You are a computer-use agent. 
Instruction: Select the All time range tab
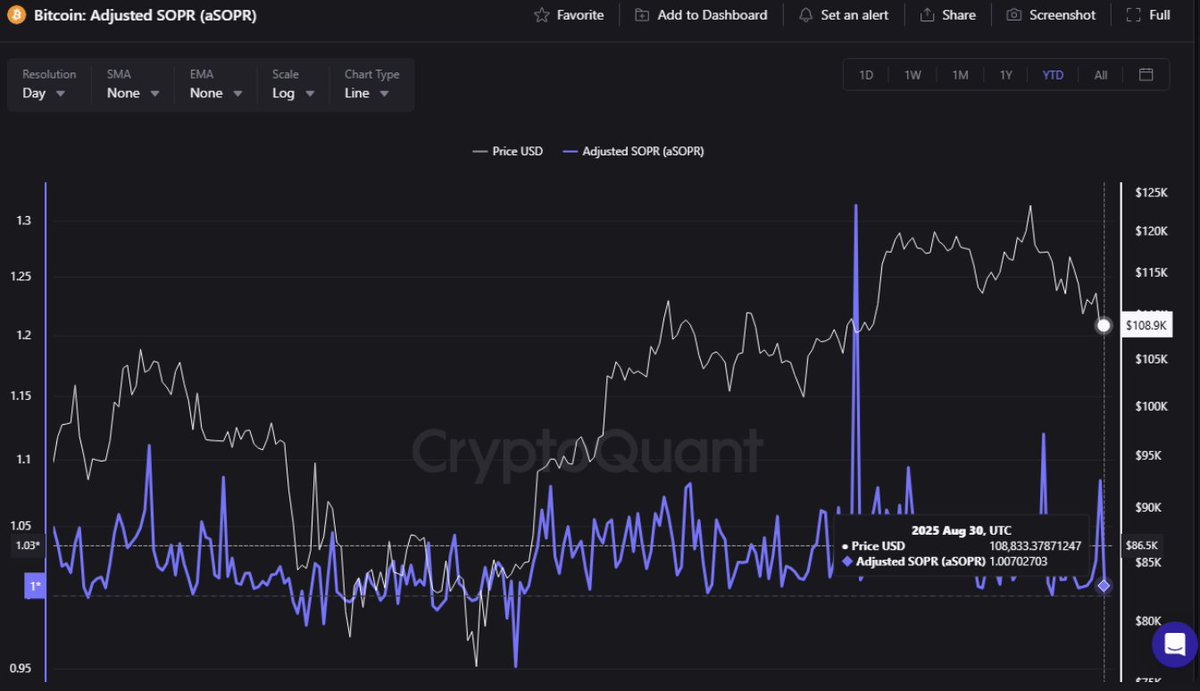coord(1100,74)
